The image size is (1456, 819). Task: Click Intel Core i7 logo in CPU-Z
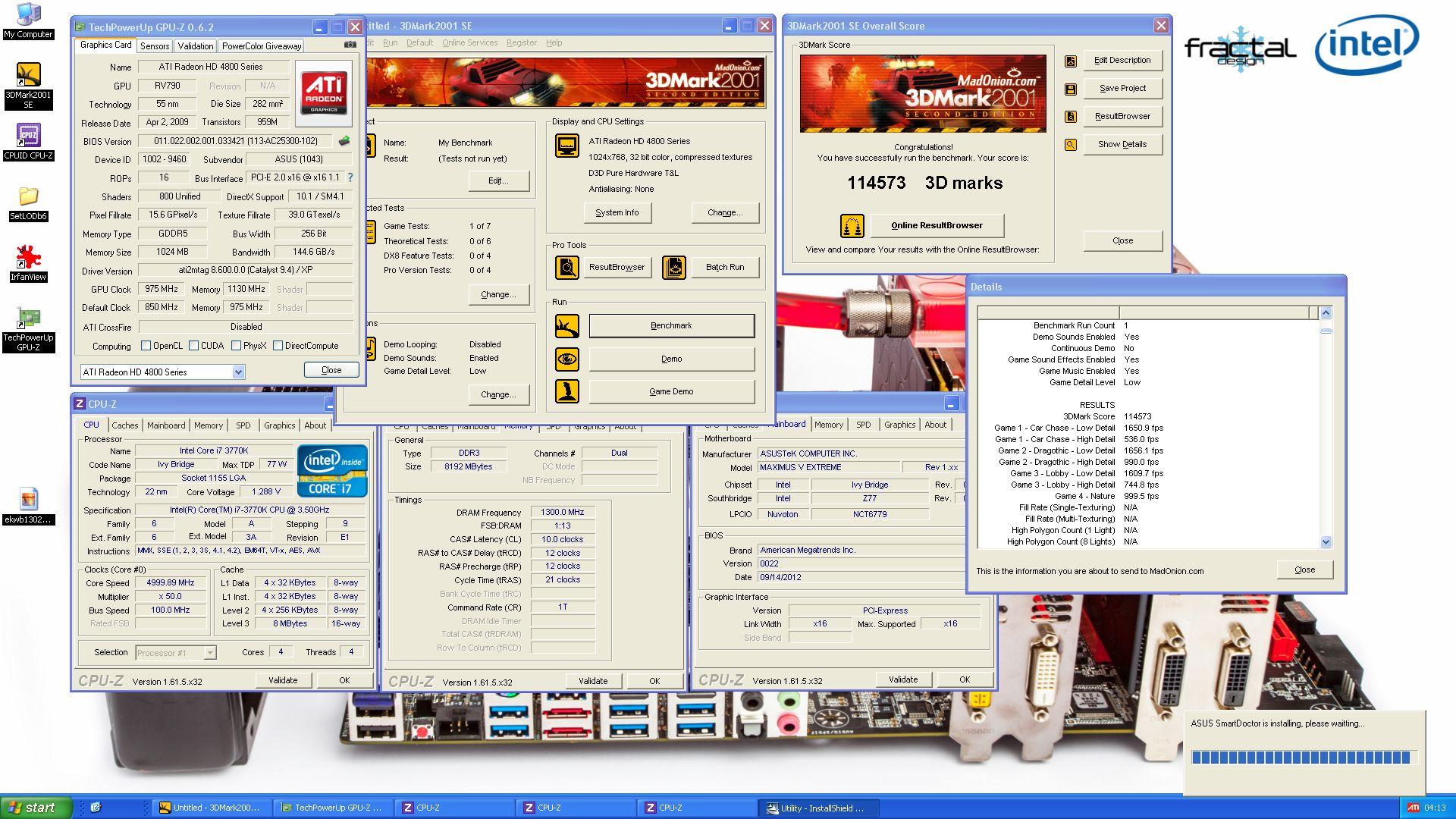(333, 471)
